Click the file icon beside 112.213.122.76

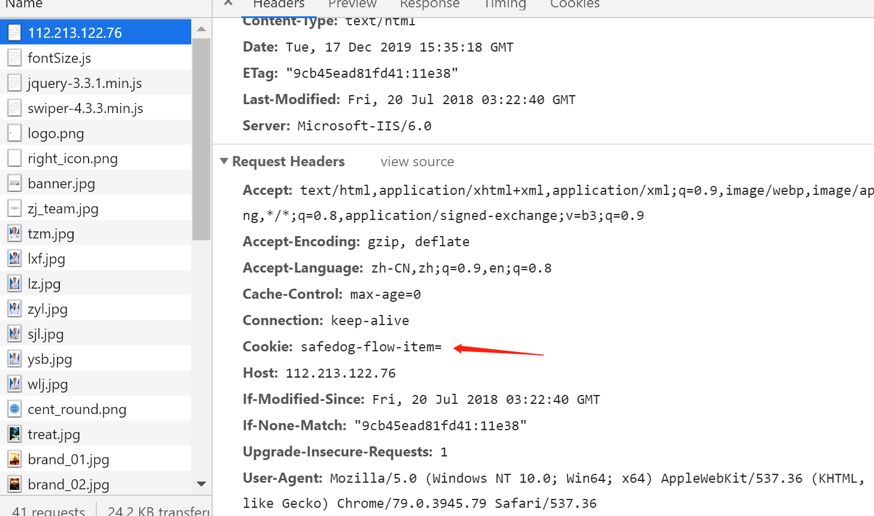point(14,32)
